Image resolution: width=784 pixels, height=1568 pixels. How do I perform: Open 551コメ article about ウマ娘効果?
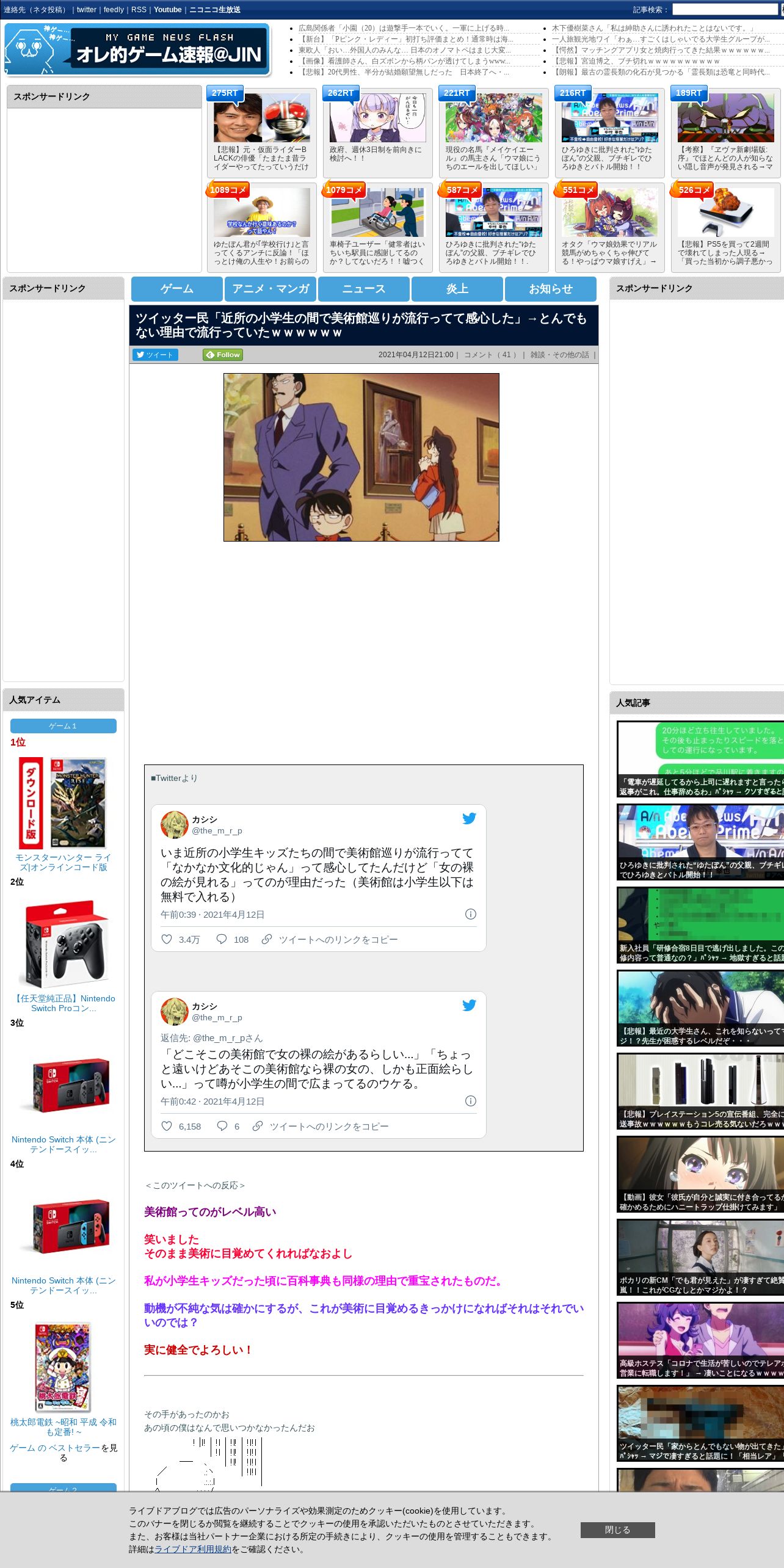point(609,227)
